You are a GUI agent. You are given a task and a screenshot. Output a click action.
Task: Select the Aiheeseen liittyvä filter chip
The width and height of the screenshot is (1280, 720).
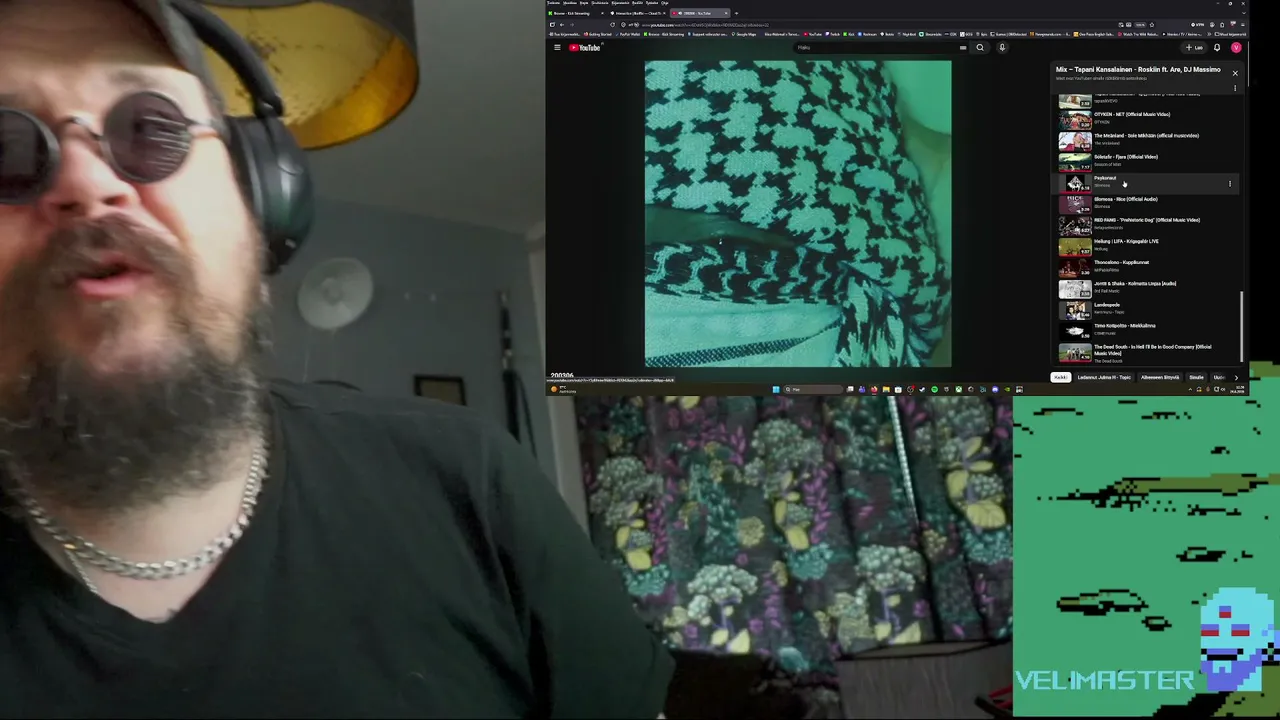point(1160,377)
